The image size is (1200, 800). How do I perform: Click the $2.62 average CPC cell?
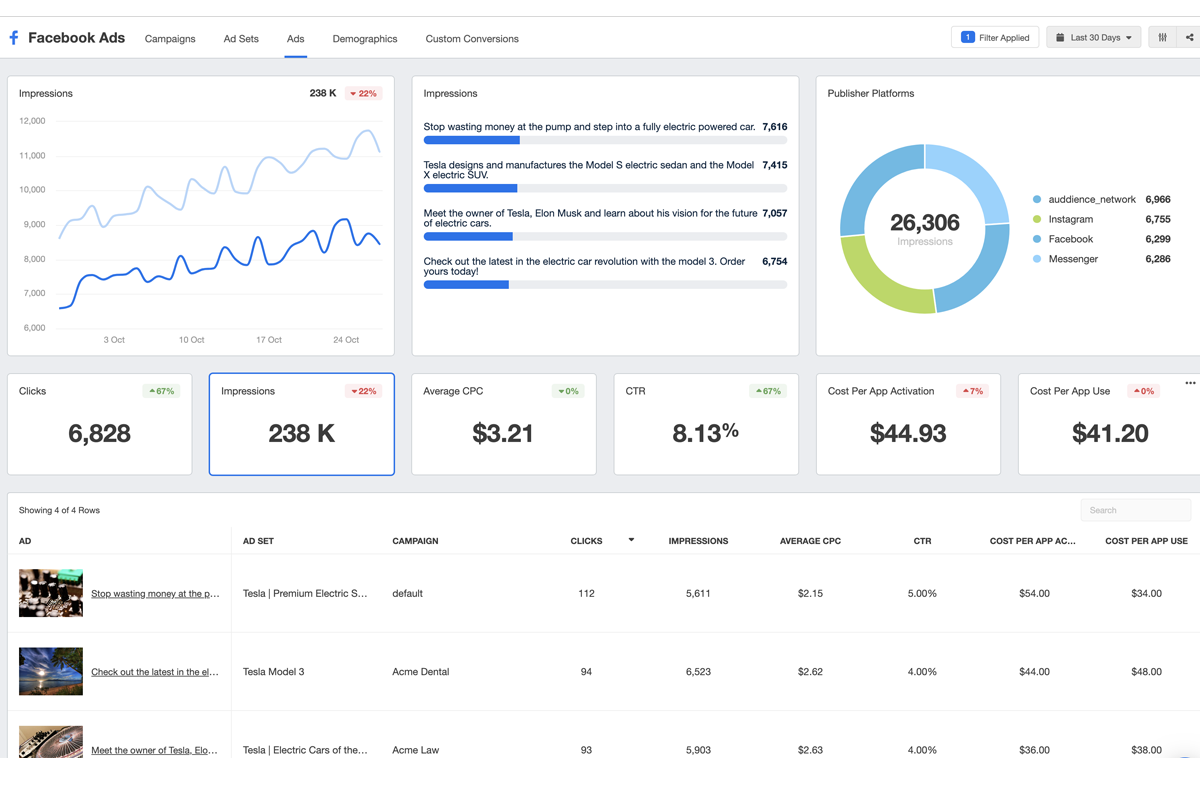[810, 672]
